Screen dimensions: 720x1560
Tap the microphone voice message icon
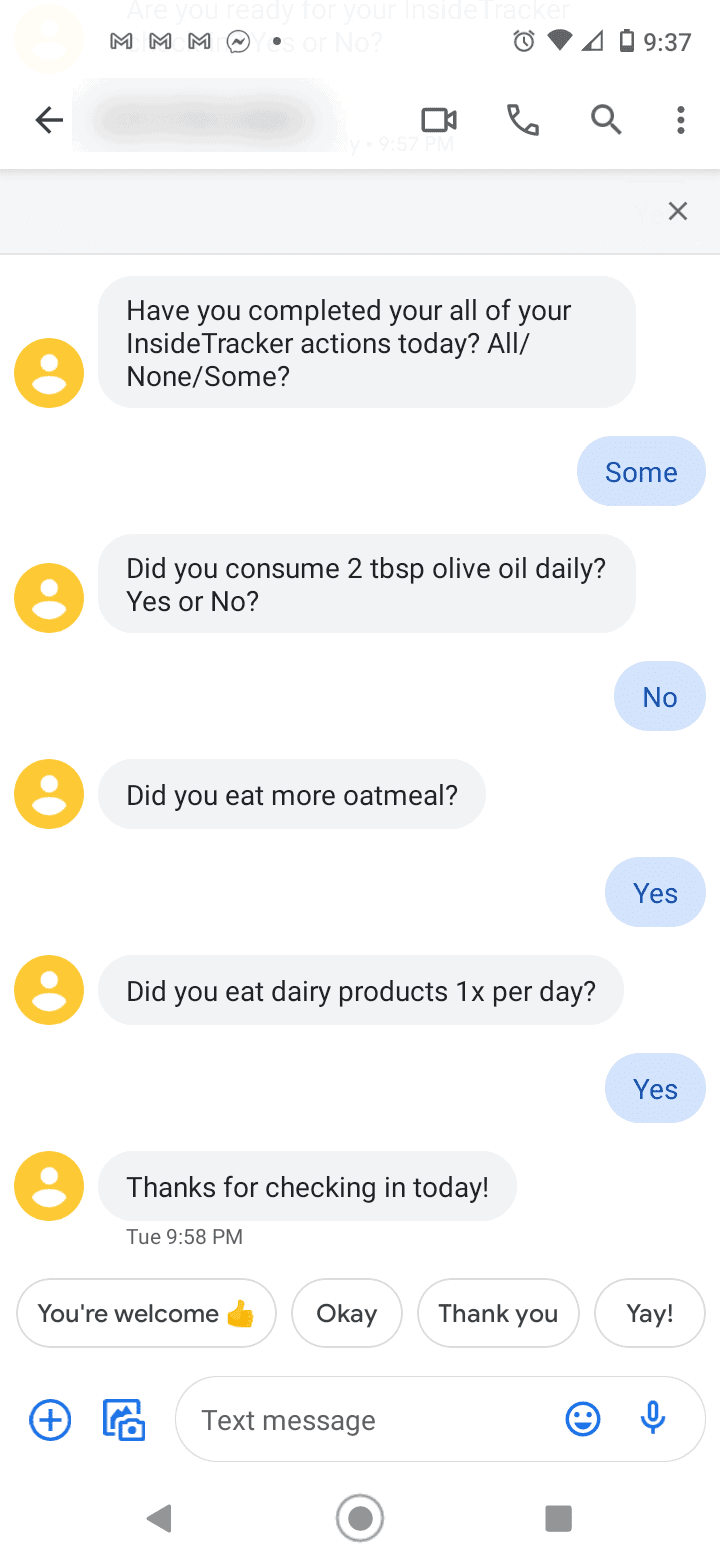click(x=653, y=1418)
